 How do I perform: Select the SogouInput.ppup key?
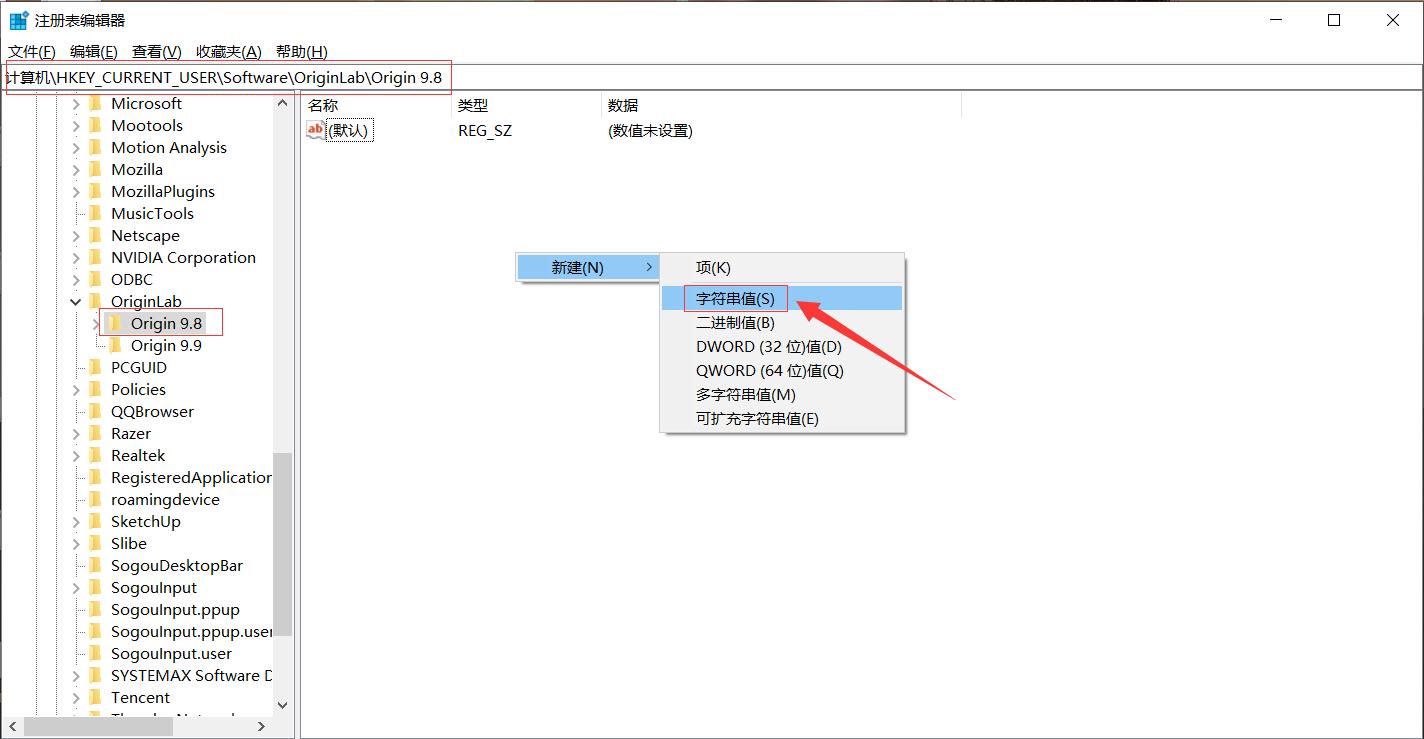(175, 610)
